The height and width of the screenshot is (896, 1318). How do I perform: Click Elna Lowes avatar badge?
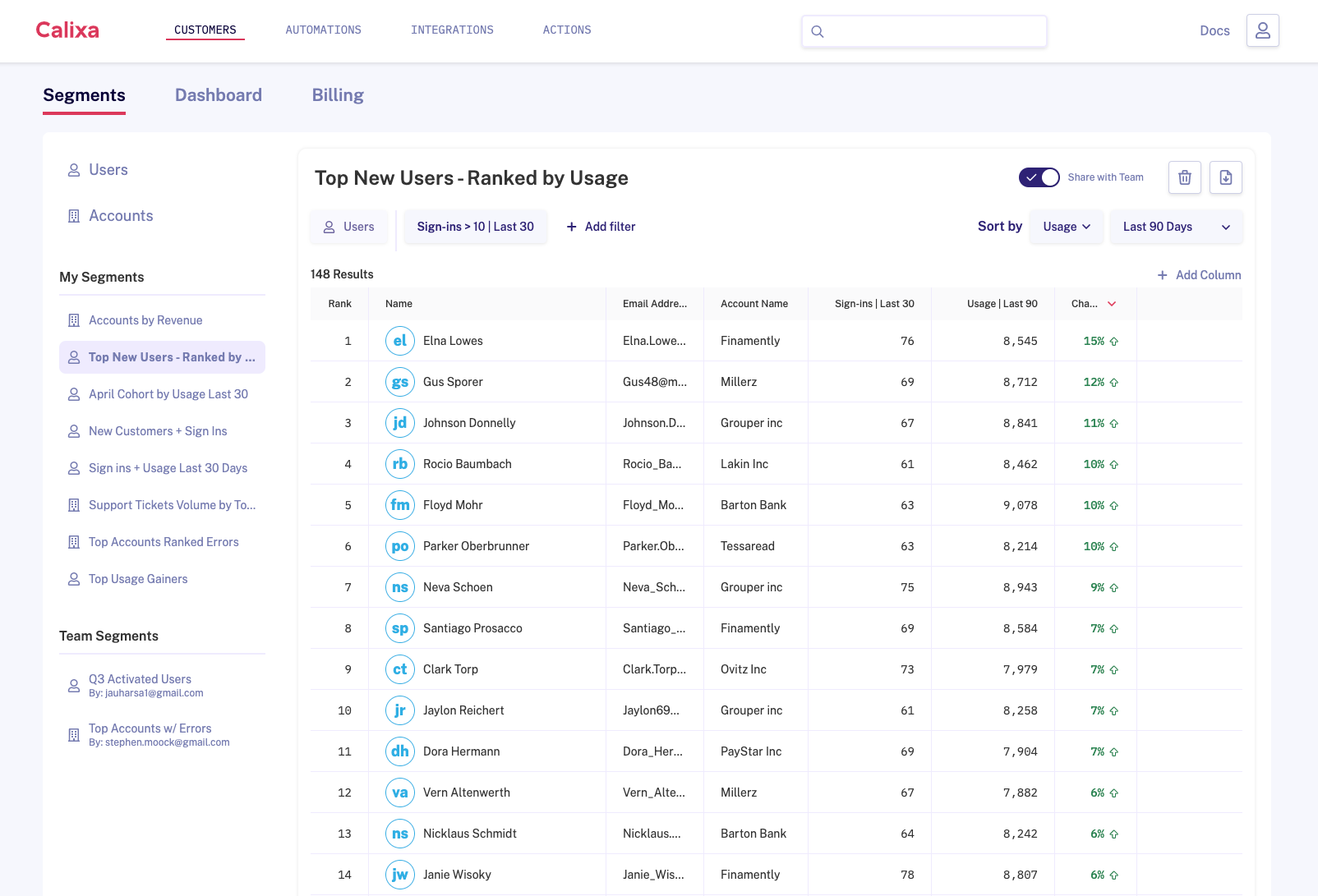(399, 341)
